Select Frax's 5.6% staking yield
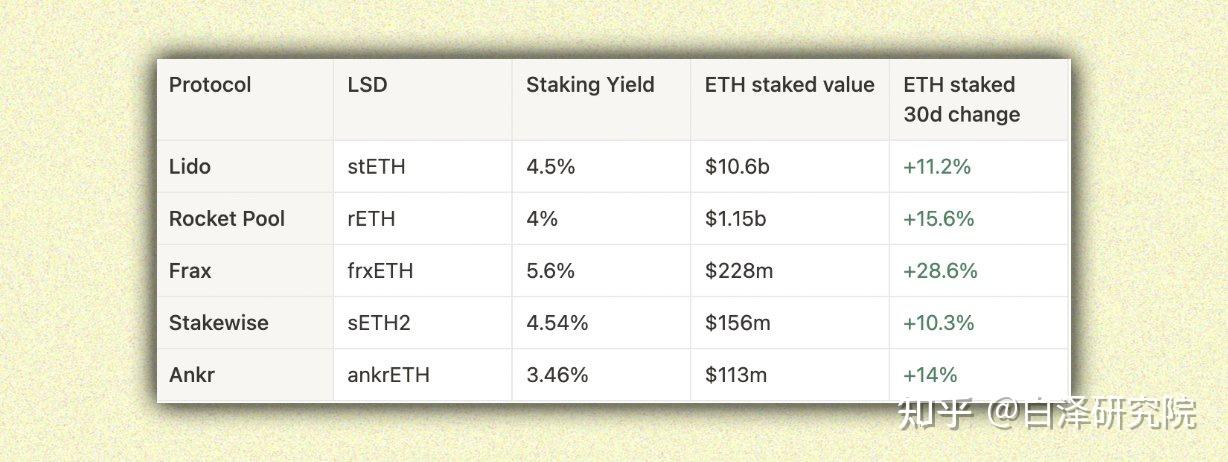This screenshot has height=462, width=1228. pos(550,271)
